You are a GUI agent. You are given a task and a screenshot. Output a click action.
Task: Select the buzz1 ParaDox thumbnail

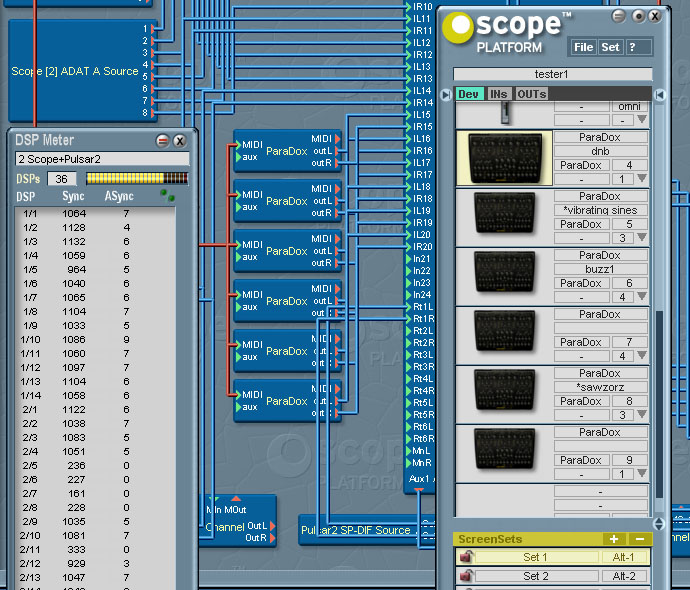[x=504, y=272]
